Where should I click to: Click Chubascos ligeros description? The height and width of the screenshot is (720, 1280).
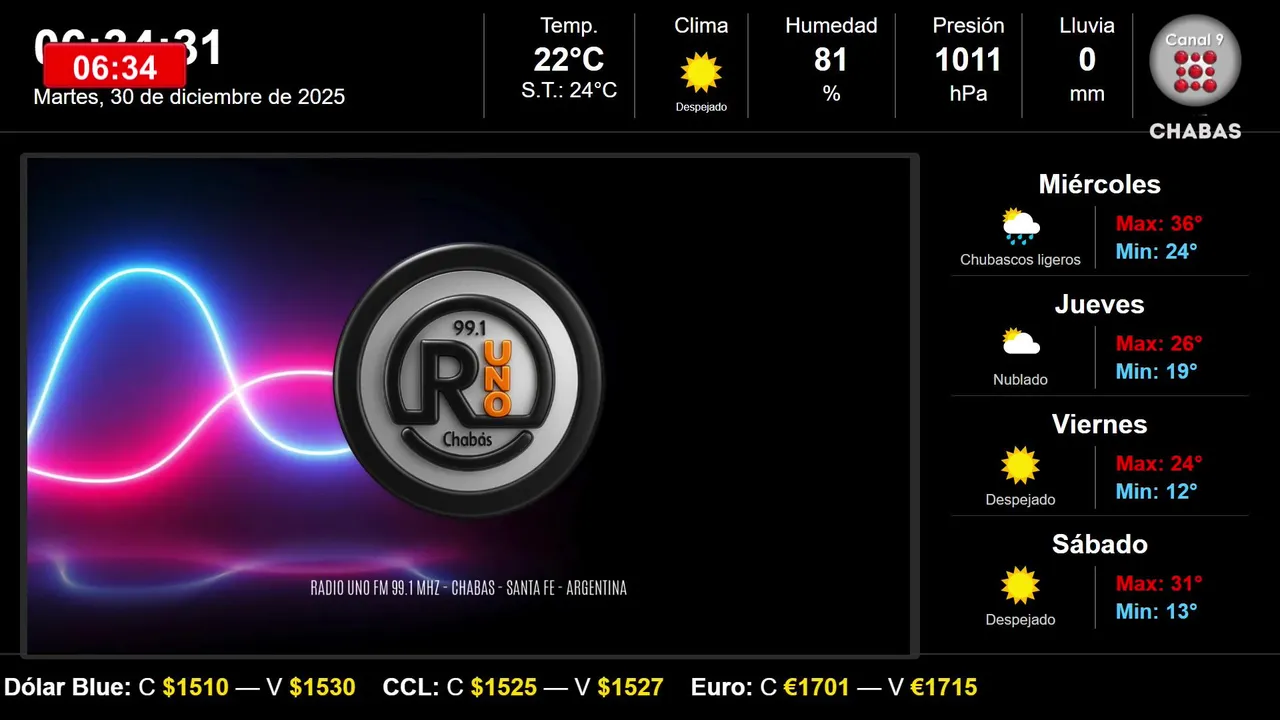tap(1021, 260)
